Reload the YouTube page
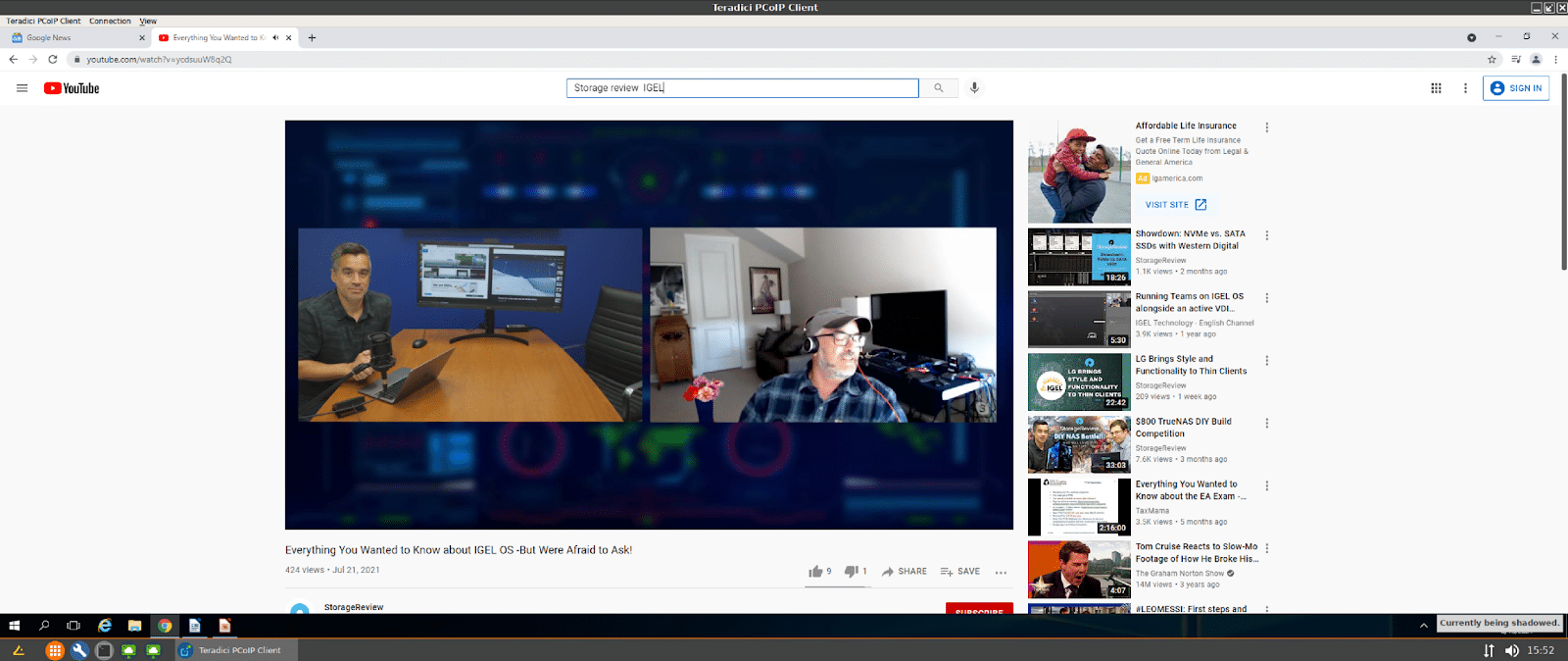Viewport: 1568px width, 661px height. tap(53, 60)
